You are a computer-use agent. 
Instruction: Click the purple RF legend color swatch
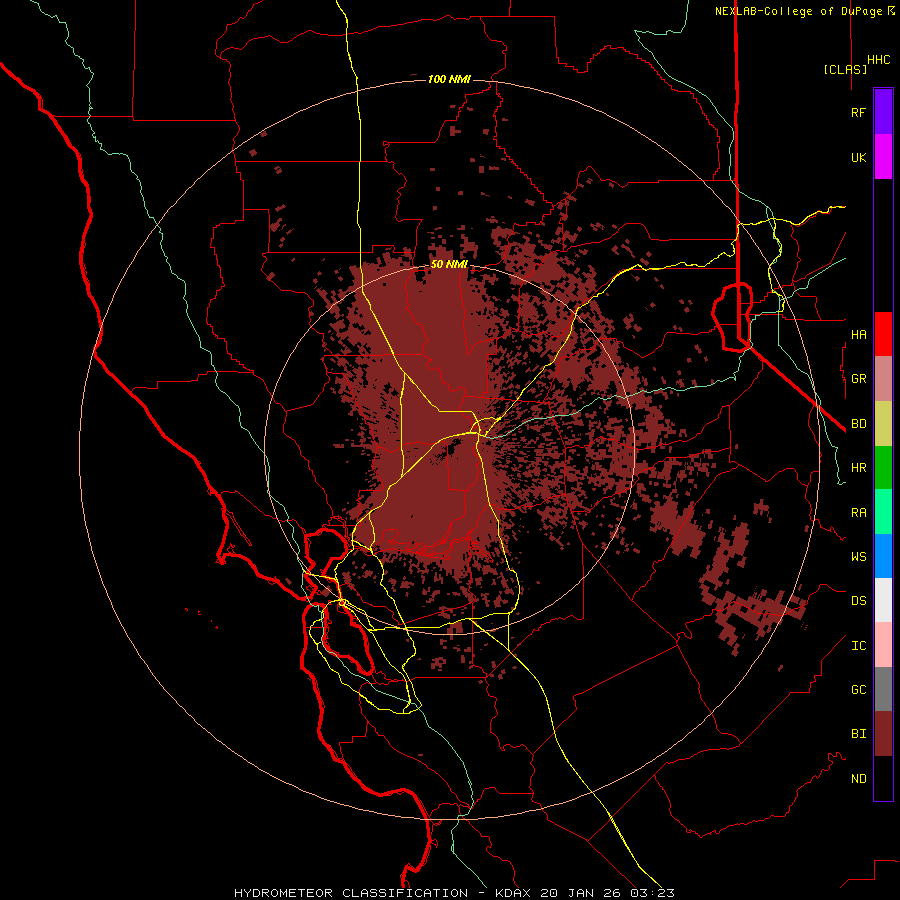[883, 112]
